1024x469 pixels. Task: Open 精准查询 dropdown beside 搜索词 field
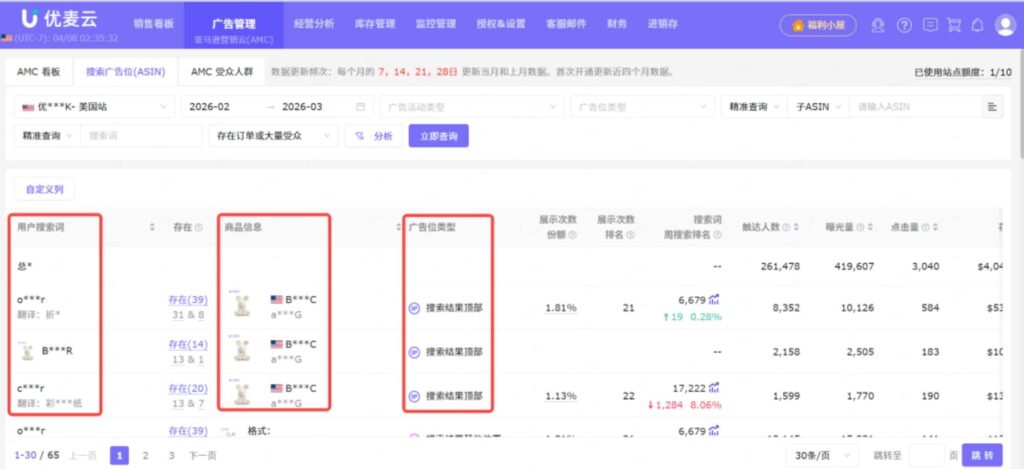[48, 136]
